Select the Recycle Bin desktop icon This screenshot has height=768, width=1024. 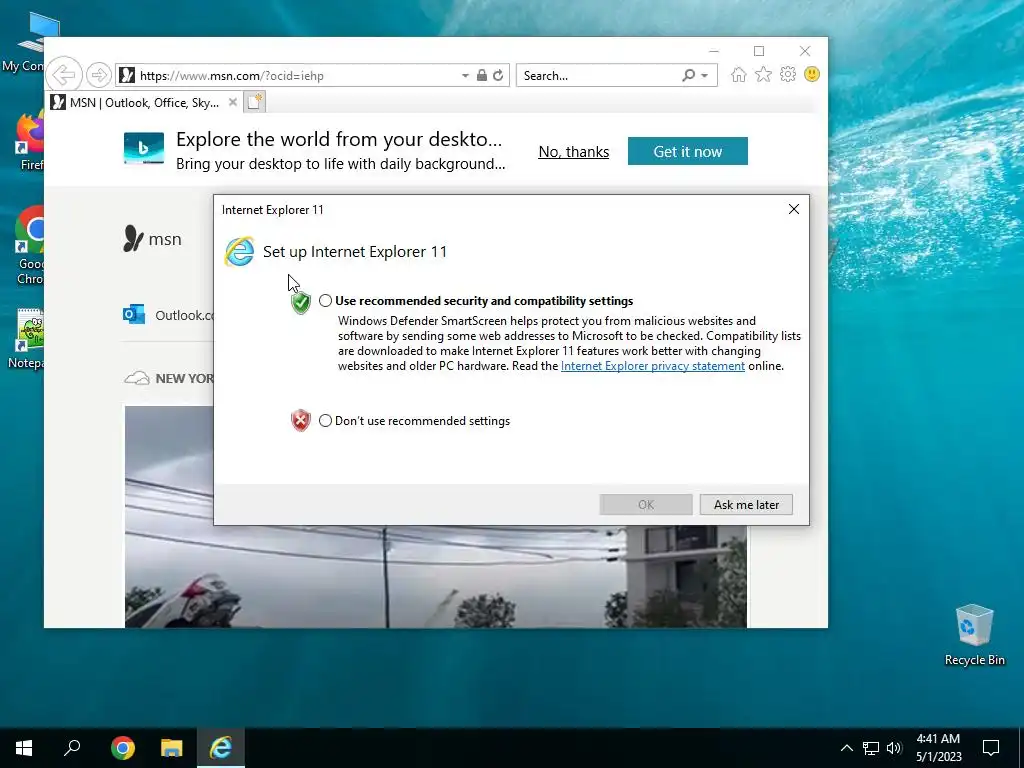(974, 634)
